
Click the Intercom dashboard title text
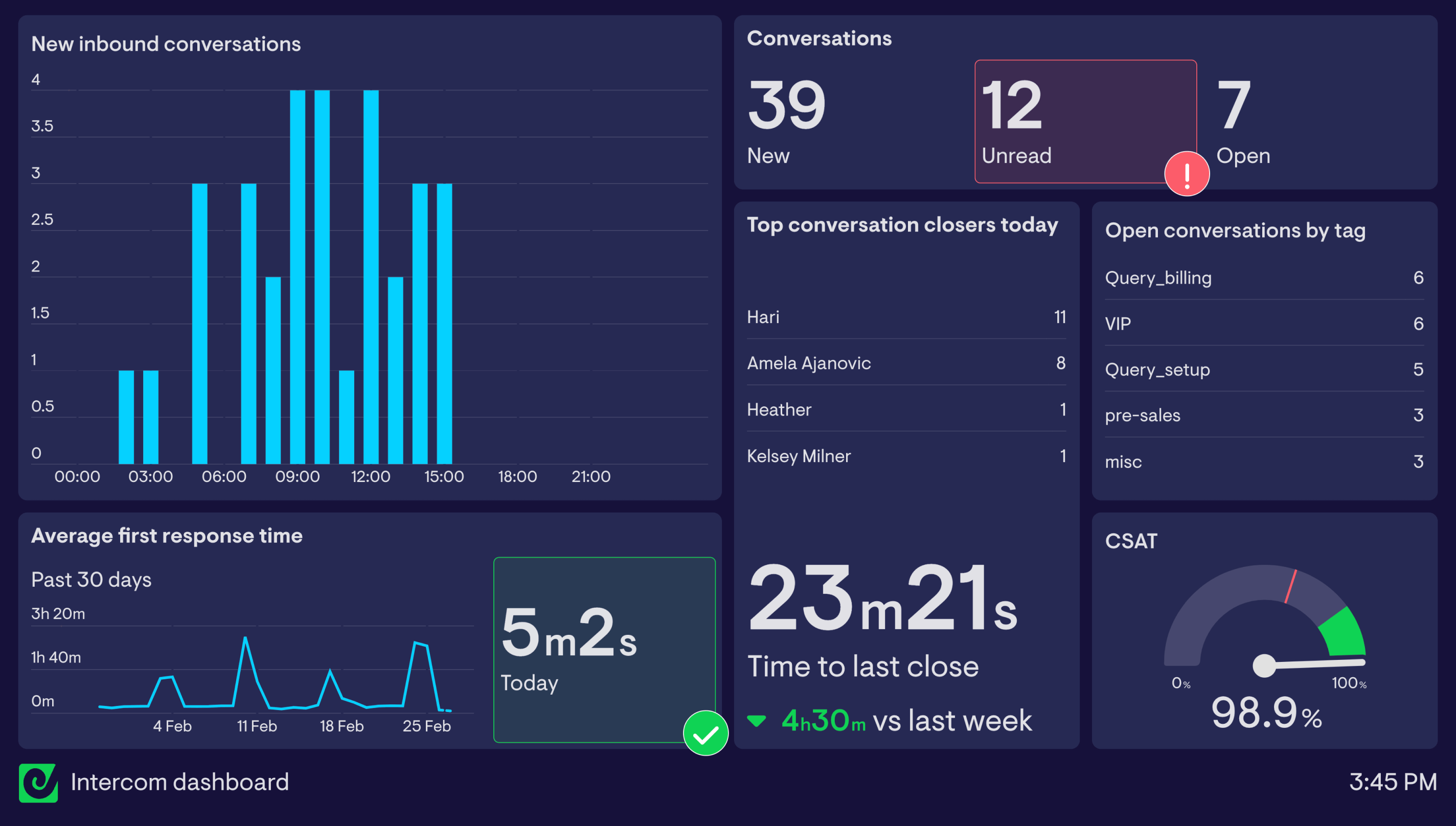180,783
